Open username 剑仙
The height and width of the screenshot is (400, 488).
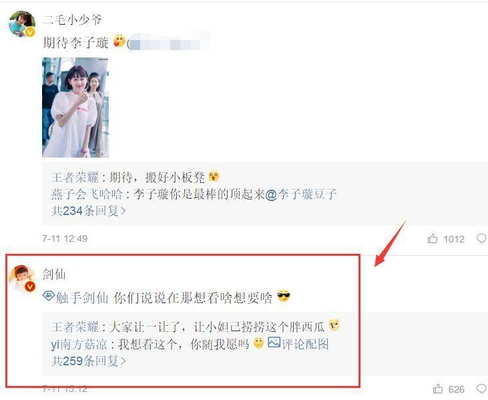(x=54, y=274)
